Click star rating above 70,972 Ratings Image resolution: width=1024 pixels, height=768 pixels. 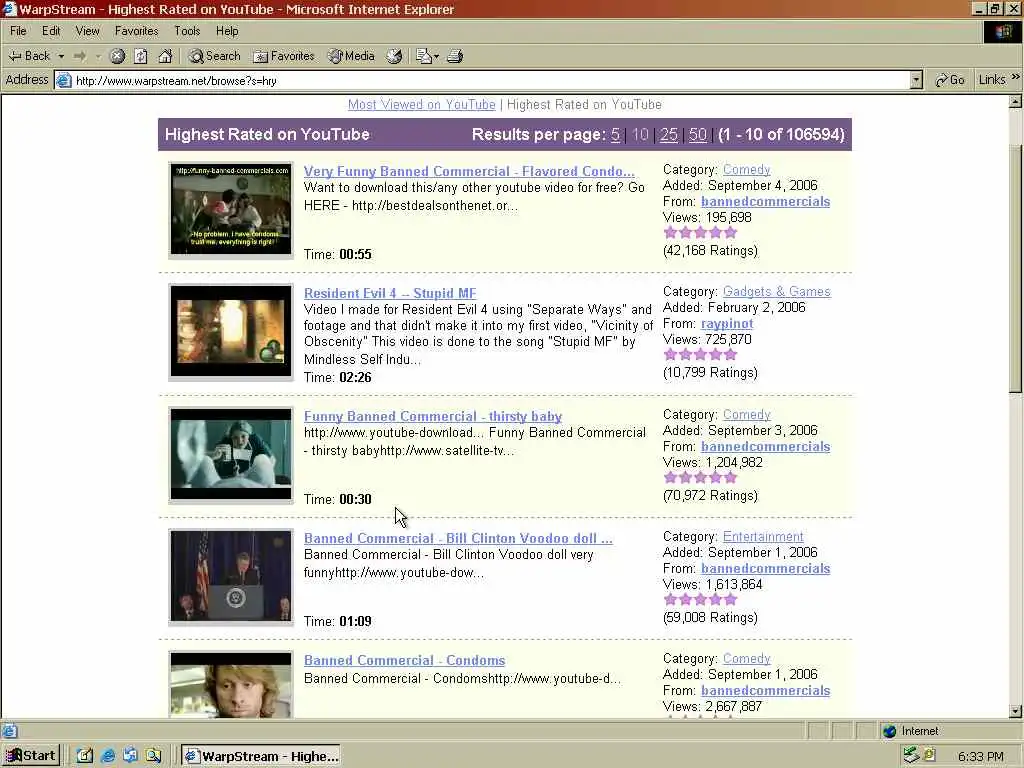coord(700,477)
